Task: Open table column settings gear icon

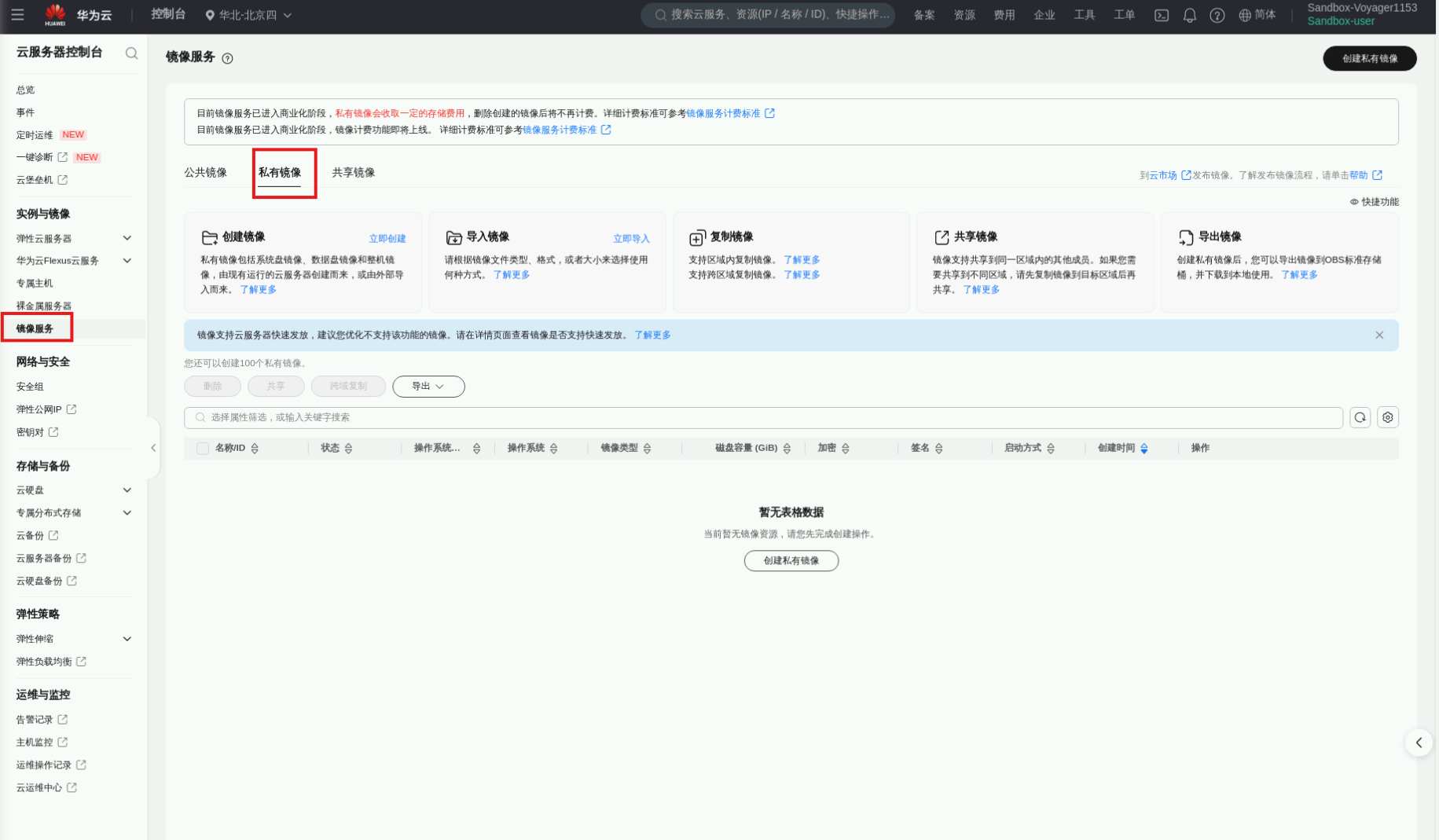Action: [x=1387, y=417]
